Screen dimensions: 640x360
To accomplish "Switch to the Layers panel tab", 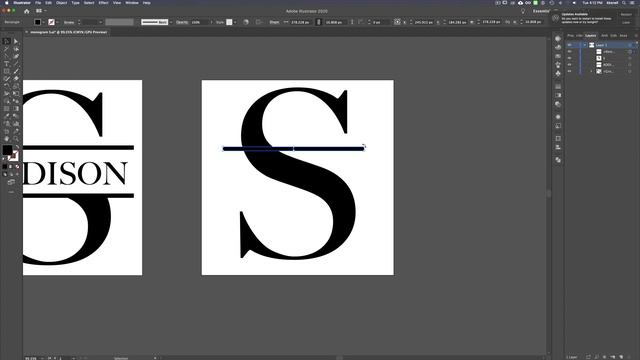I will [x=590, y=36].
